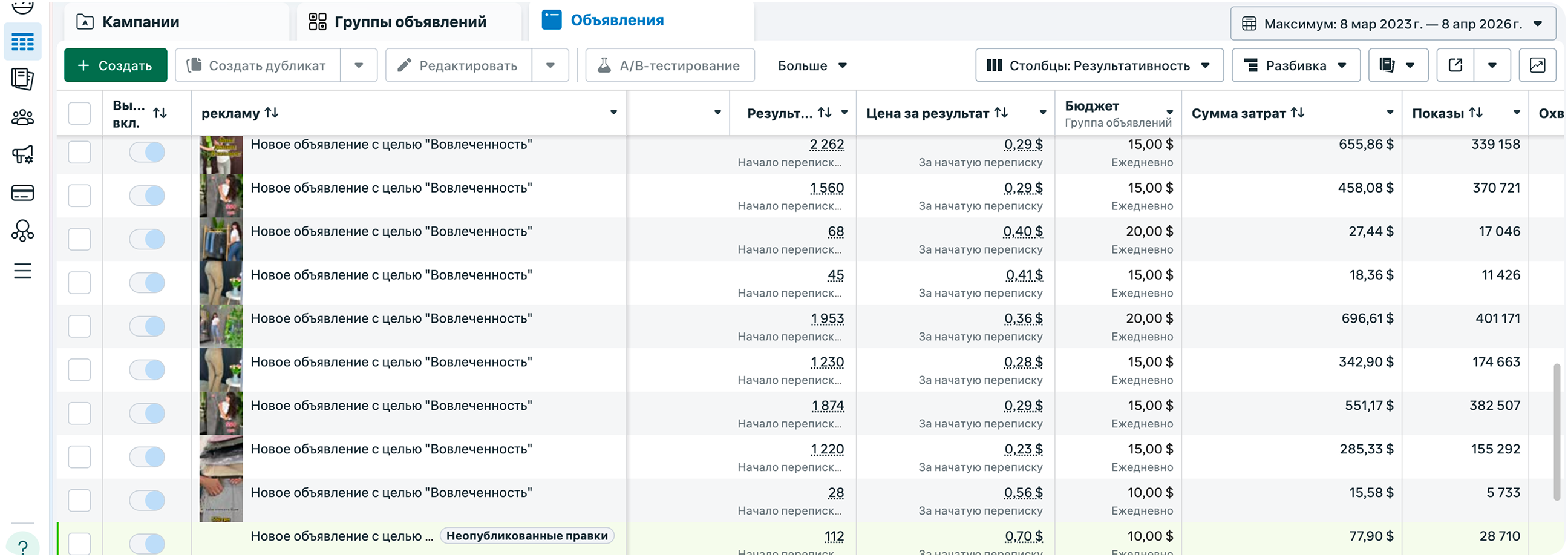Toggle the ad switch for the 18,36 $ row
1568x557 pixels.
click(x=148, y=283)
